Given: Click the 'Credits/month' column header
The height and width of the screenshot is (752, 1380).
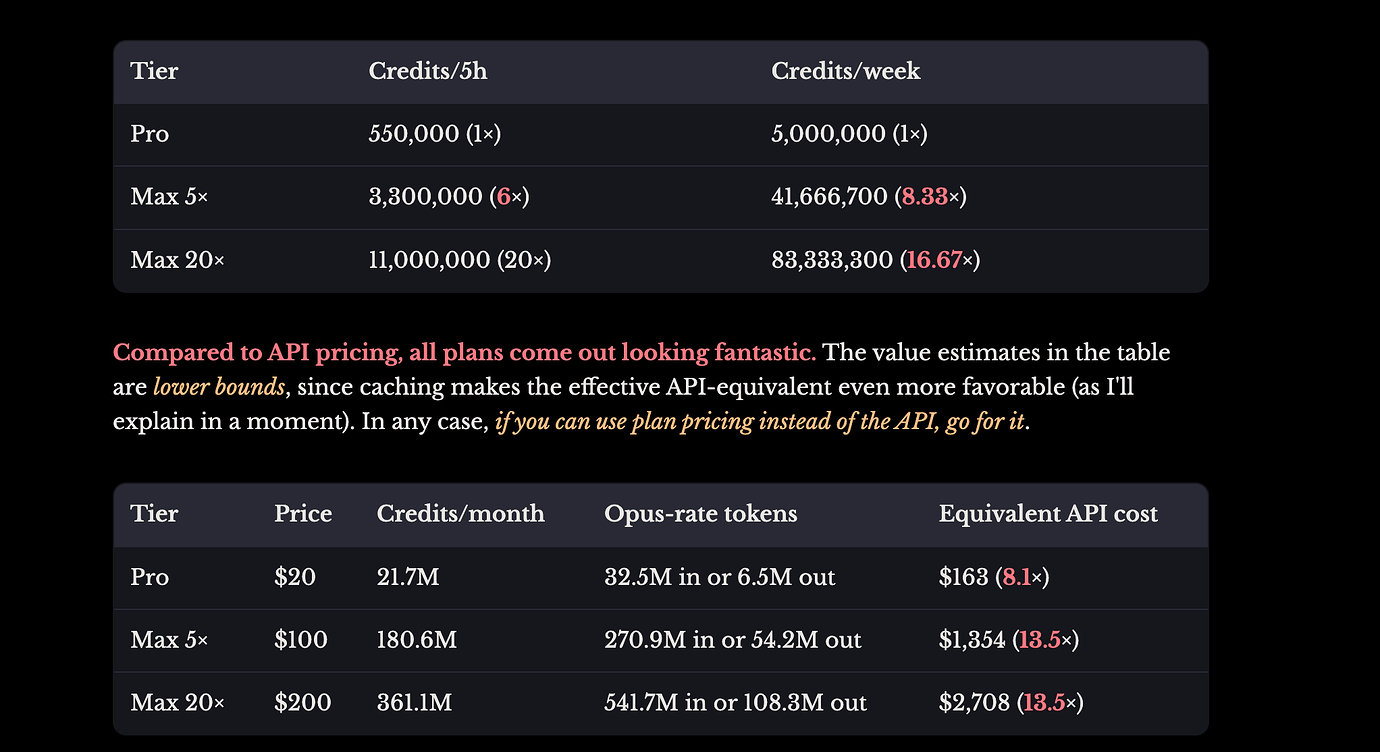Looking at the screenshot, I should [461, 514].
